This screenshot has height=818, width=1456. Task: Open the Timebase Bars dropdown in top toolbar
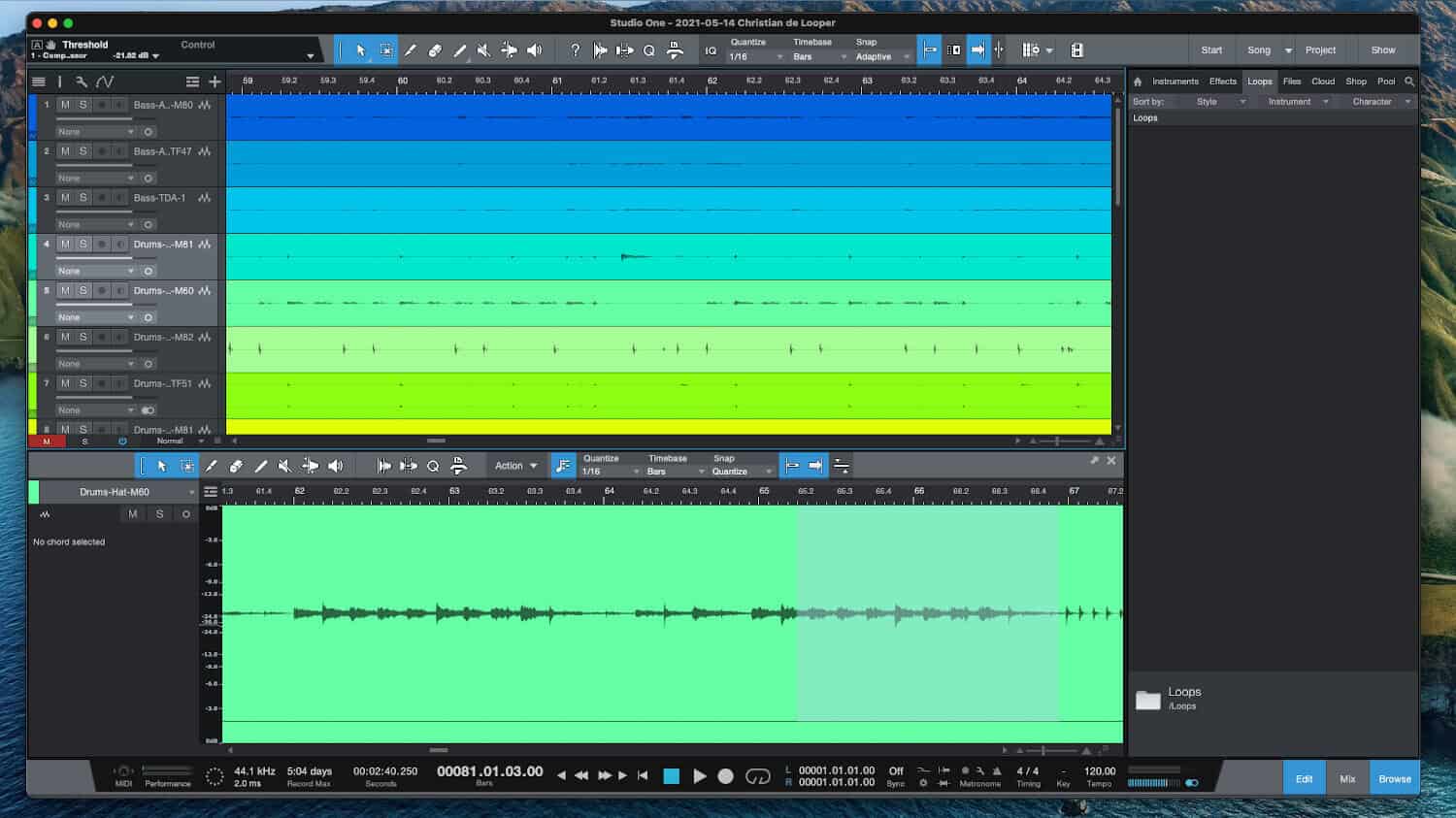[x=820, y=57]
